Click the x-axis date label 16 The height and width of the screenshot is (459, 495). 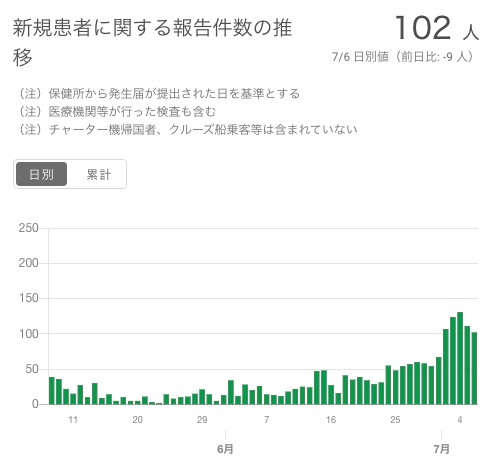coord(331,419)
